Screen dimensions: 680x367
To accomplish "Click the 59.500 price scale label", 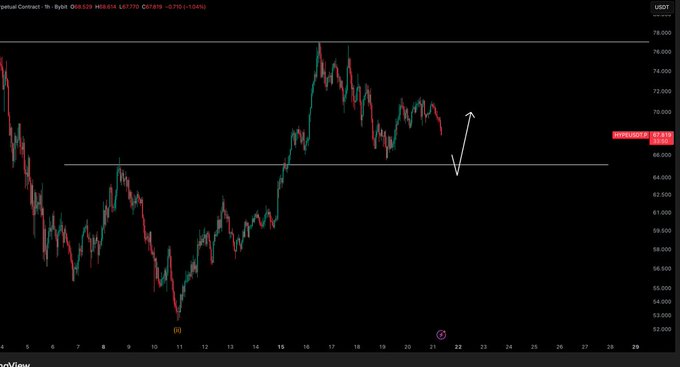I will pyautogui.click(x=662, y=231).
